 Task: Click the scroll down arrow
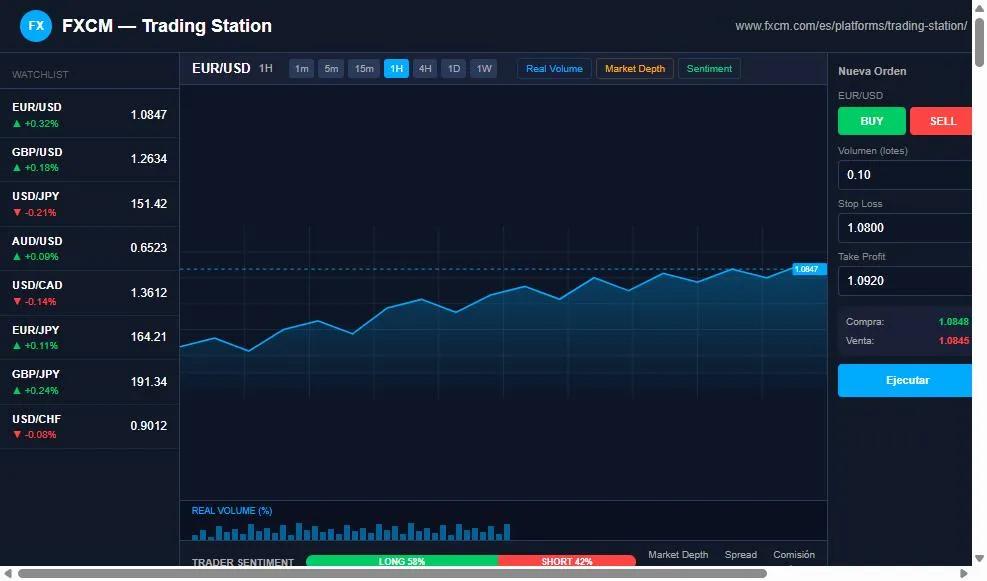tap(979, 558)
